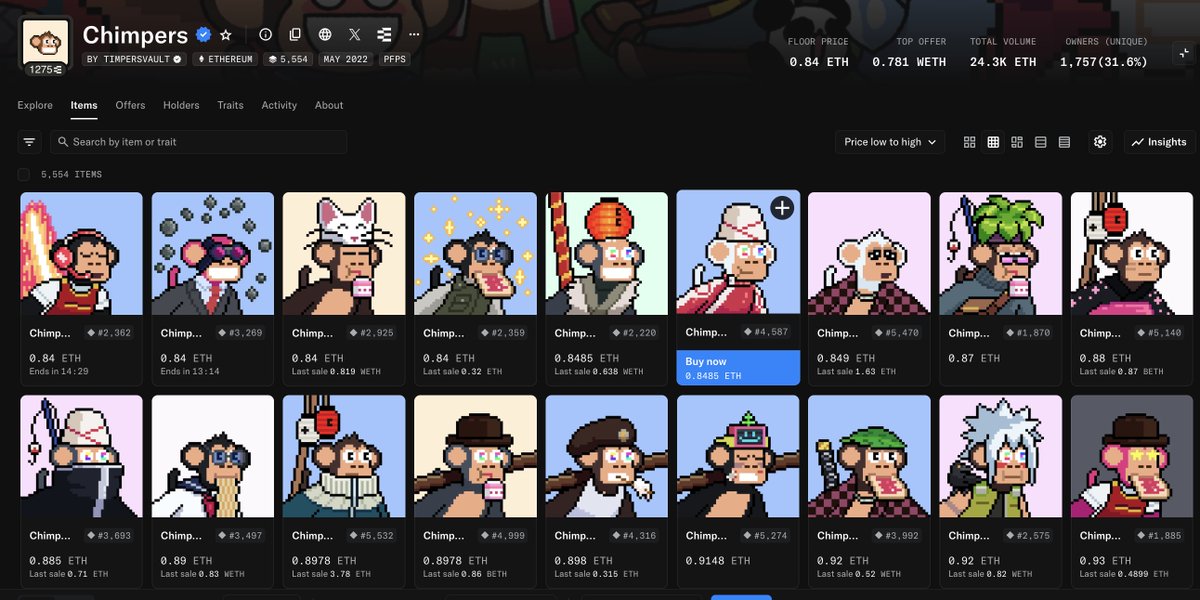Open Chimpers #1,885 pink chimp thumbnail

point(1132,456)
